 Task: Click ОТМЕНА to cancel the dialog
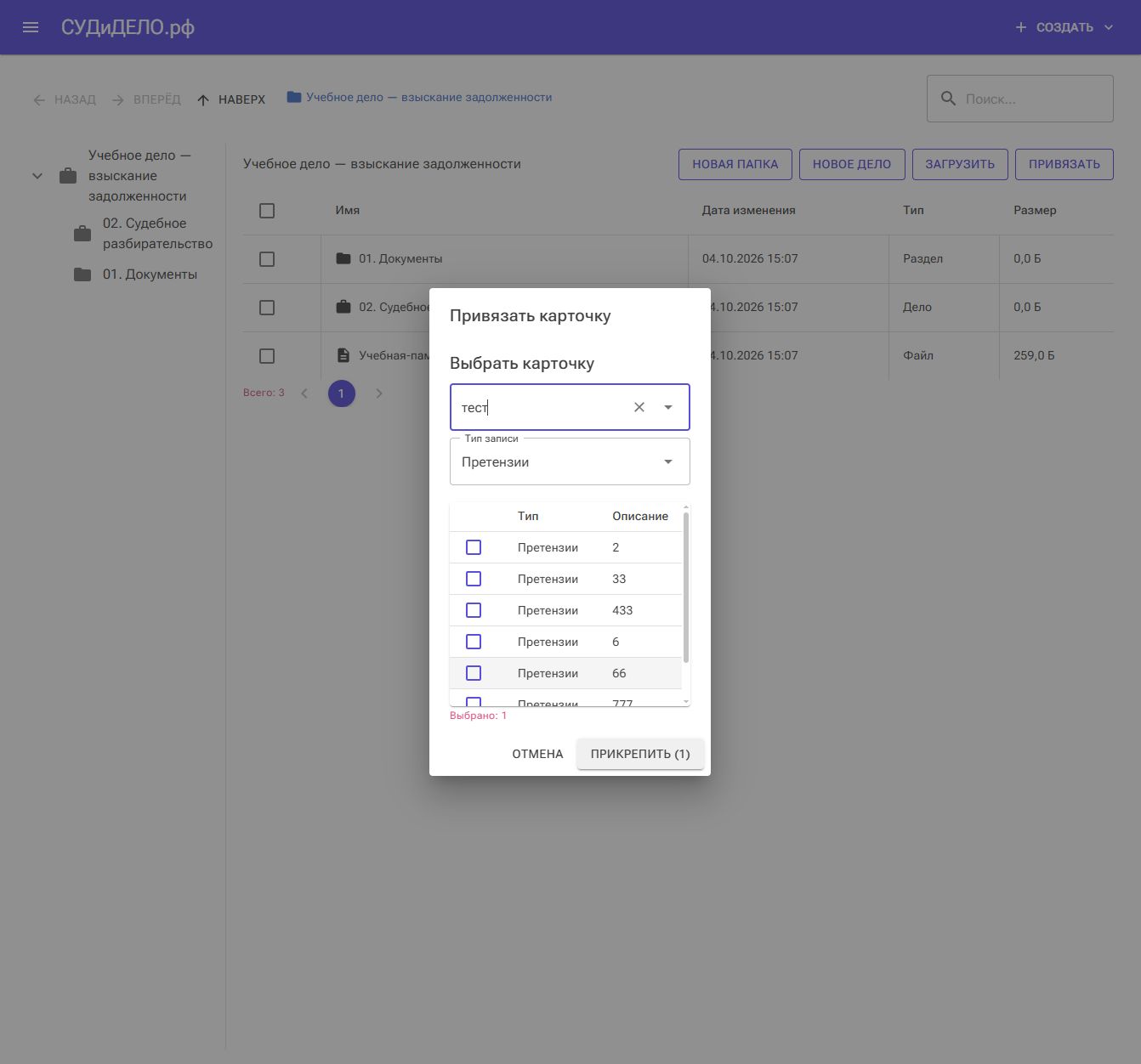point(537,754)
